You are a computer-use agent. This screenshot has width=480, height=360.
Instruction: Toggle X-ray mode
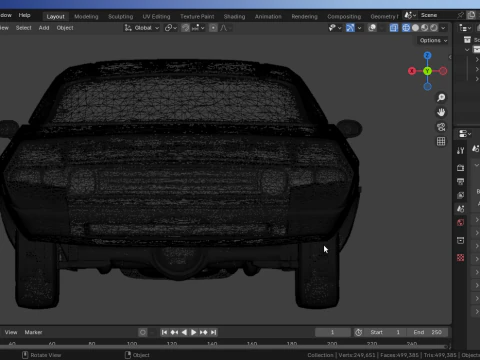pyautogui.click(x=394, y=28)
